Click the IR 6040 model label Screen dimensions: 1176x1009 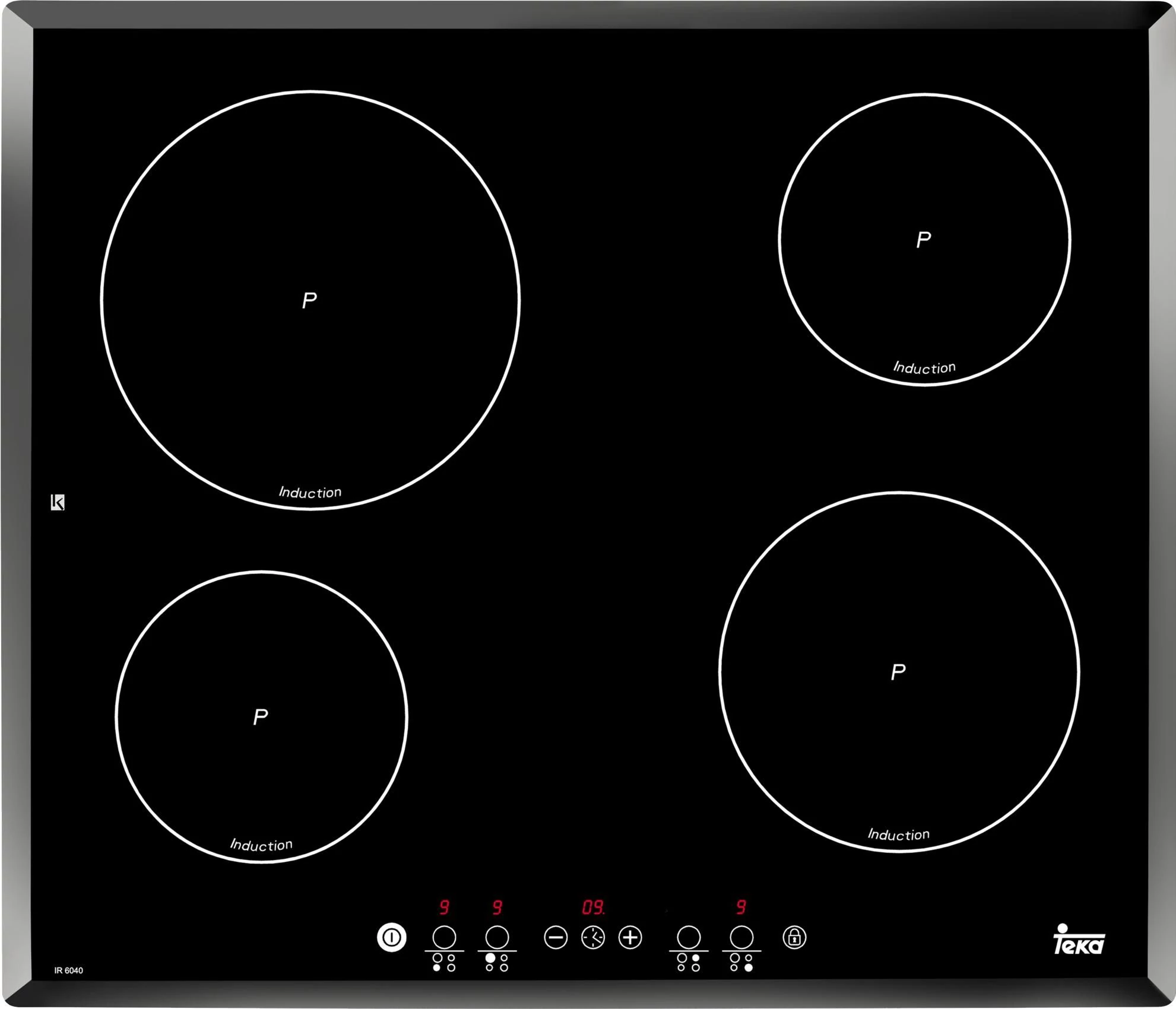[x=69, y=970]
